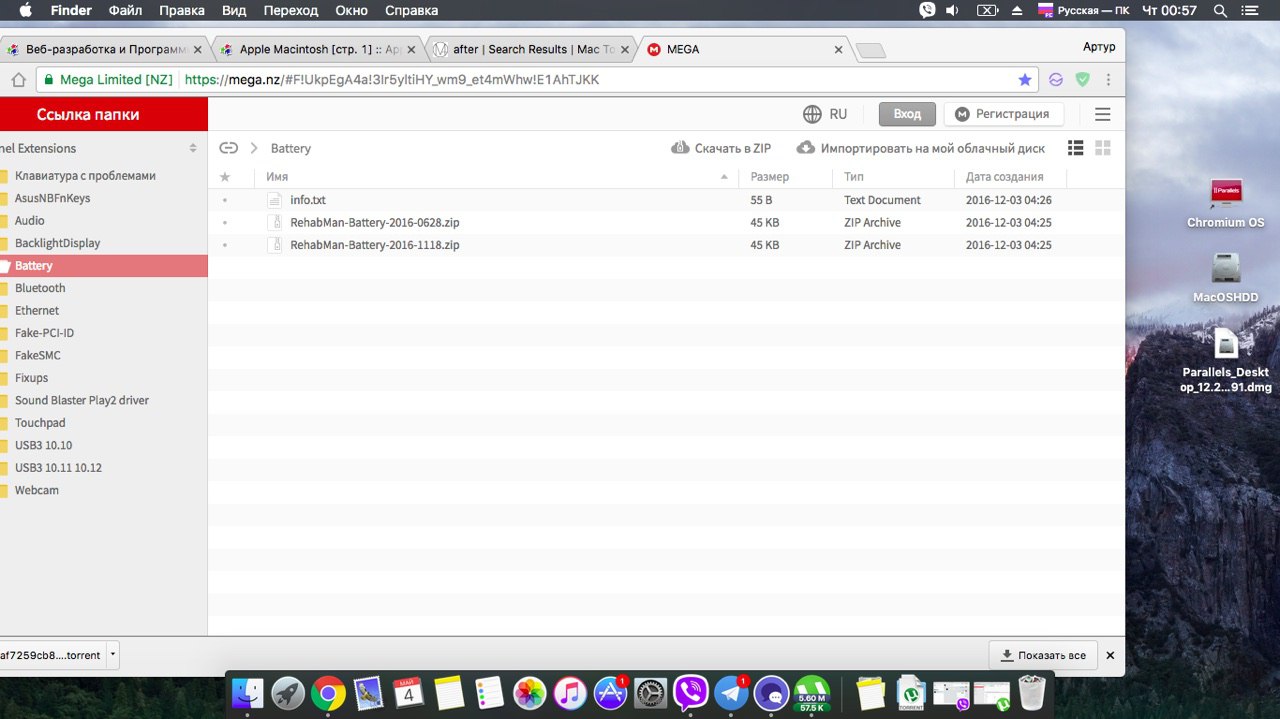
Task: Switch to list view in MEGA
Action: [1076, 148]
